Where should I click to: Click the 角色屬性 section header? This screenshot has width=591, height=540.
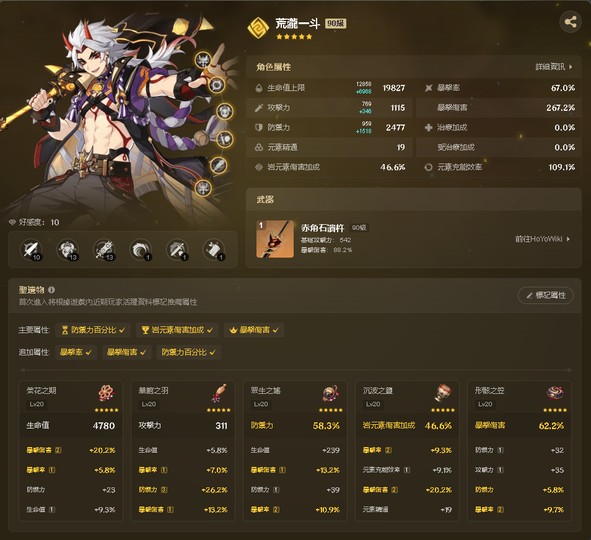(274, 67)
